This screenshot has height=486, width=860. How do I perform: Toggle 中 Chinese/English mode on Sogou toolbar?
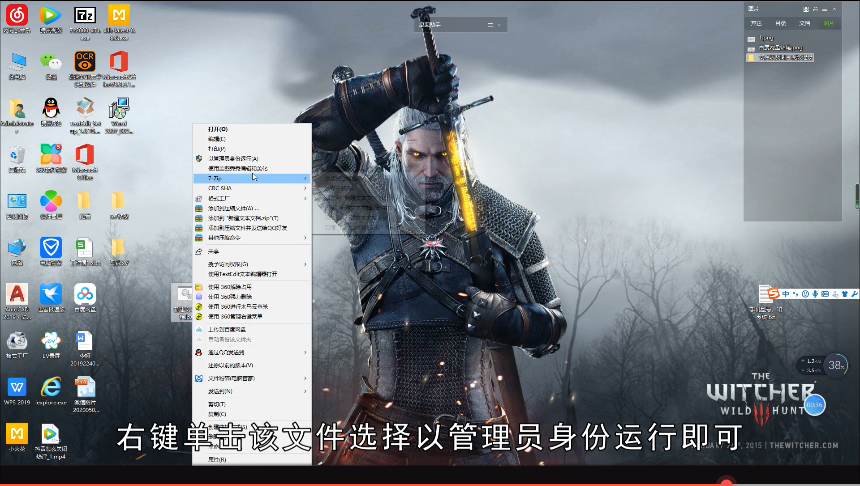point(785,294)
